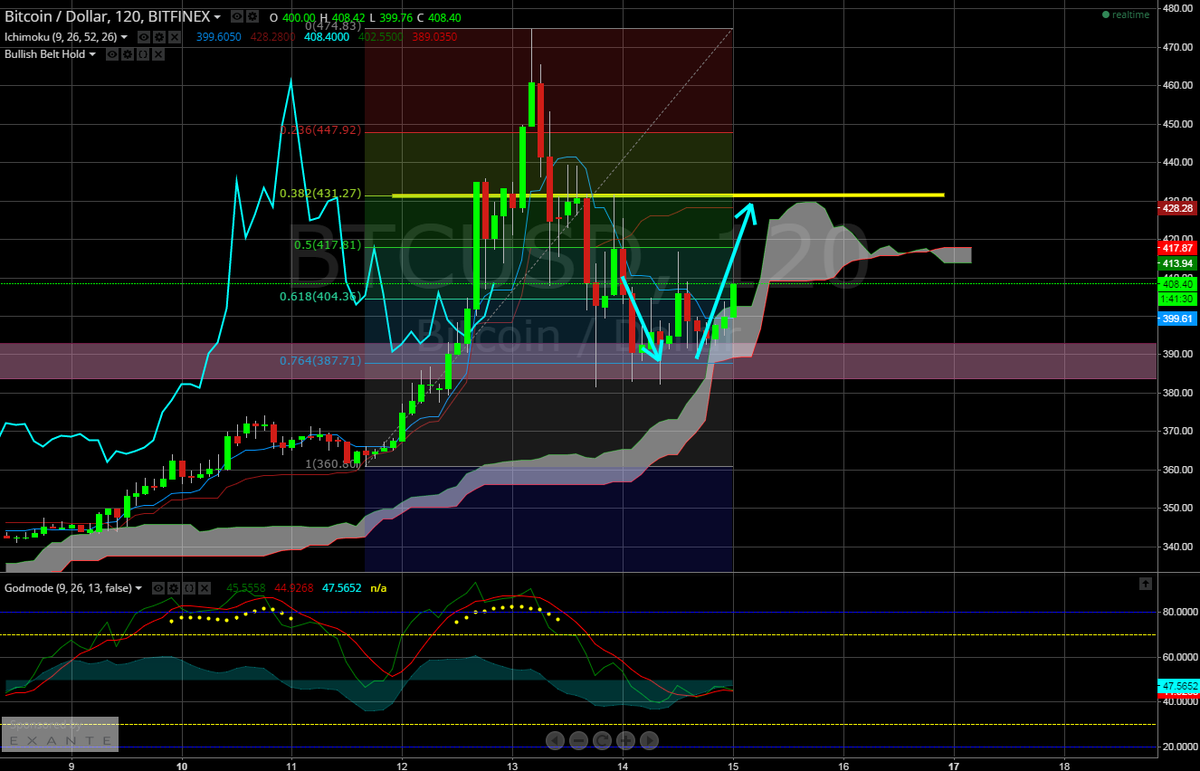Image resolution: width=1200 pixels, height=771 pixels.
Task: Select the red 428.28 price label on axis
Action: pos(1177,208)
